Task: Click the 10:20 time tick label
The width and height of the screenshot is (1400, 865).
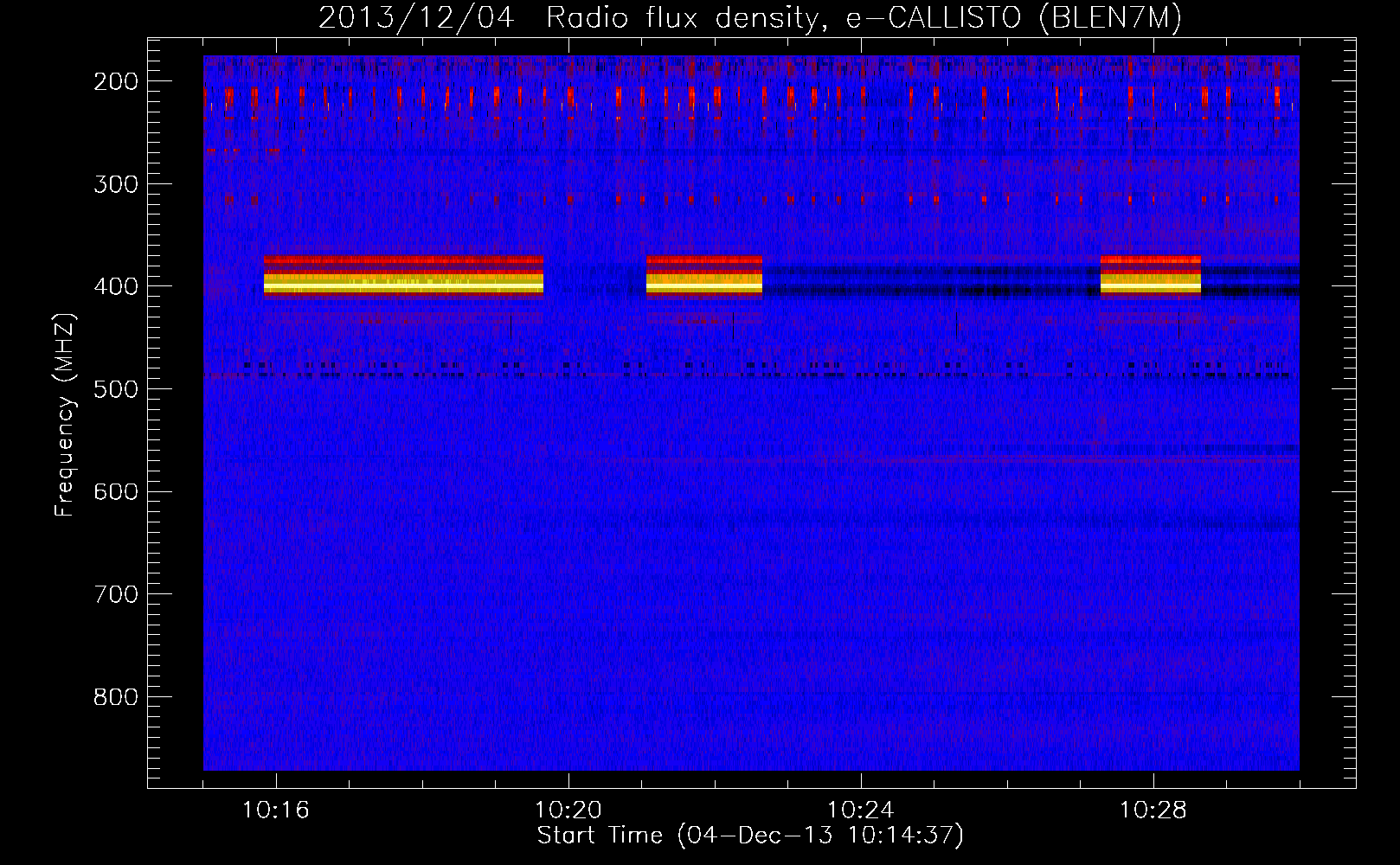Action: pos(568,811)
